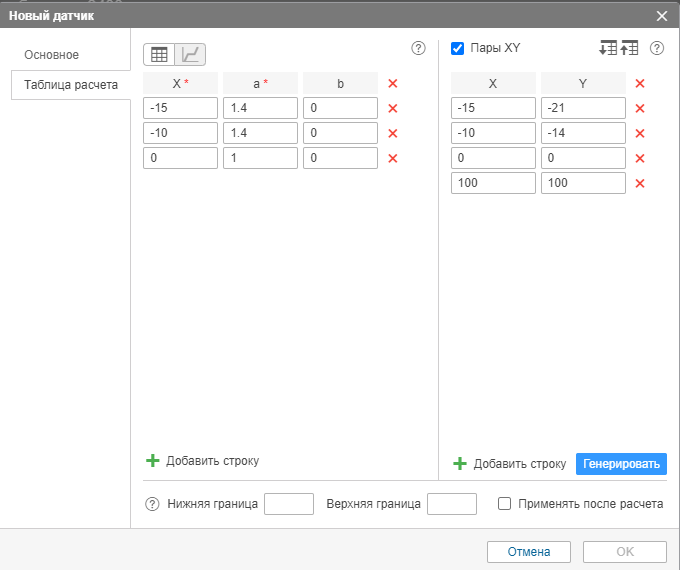This screenshot has height=570, width=680.
Task: Enable Применять после расчета checkbox
Action: coord(505,504)
